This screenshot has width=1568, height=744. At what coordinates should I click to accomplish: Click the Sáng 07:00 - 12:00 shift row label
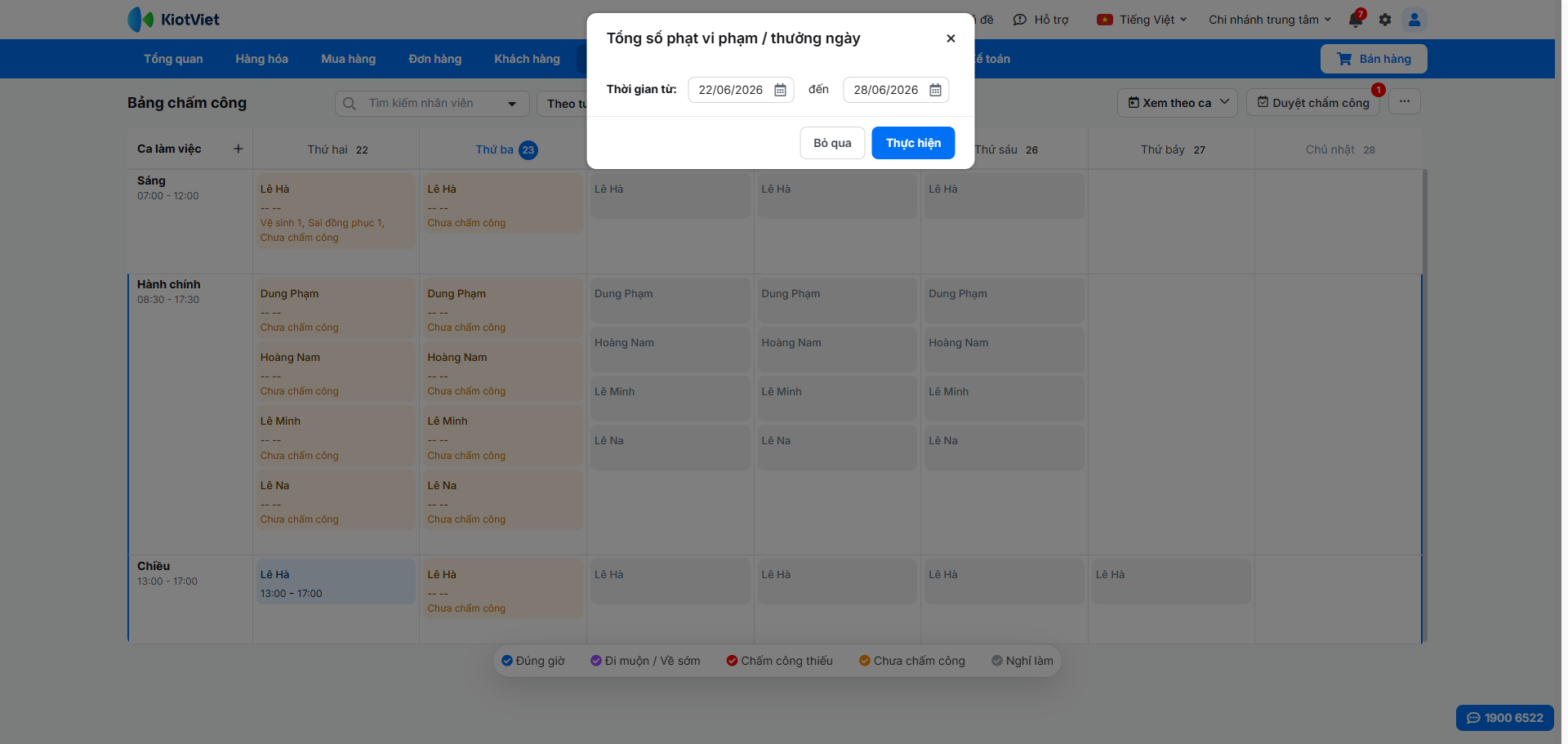[x=167, y=187]
